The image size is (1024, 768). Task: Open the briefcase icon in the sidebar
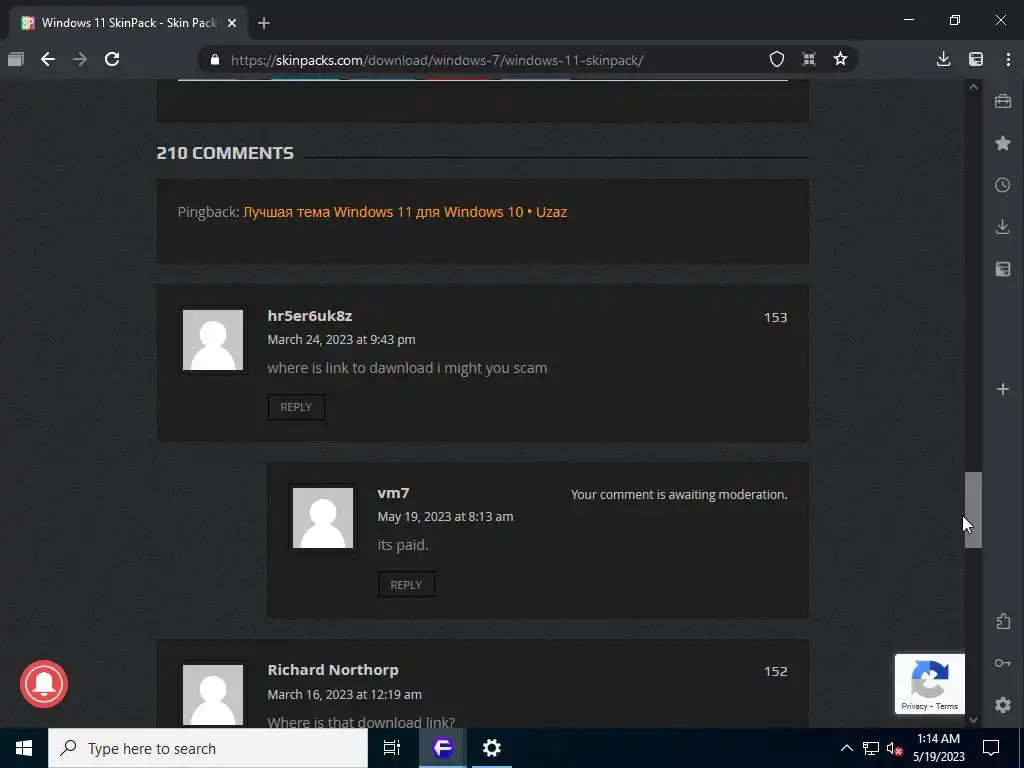click(1003, 101)
